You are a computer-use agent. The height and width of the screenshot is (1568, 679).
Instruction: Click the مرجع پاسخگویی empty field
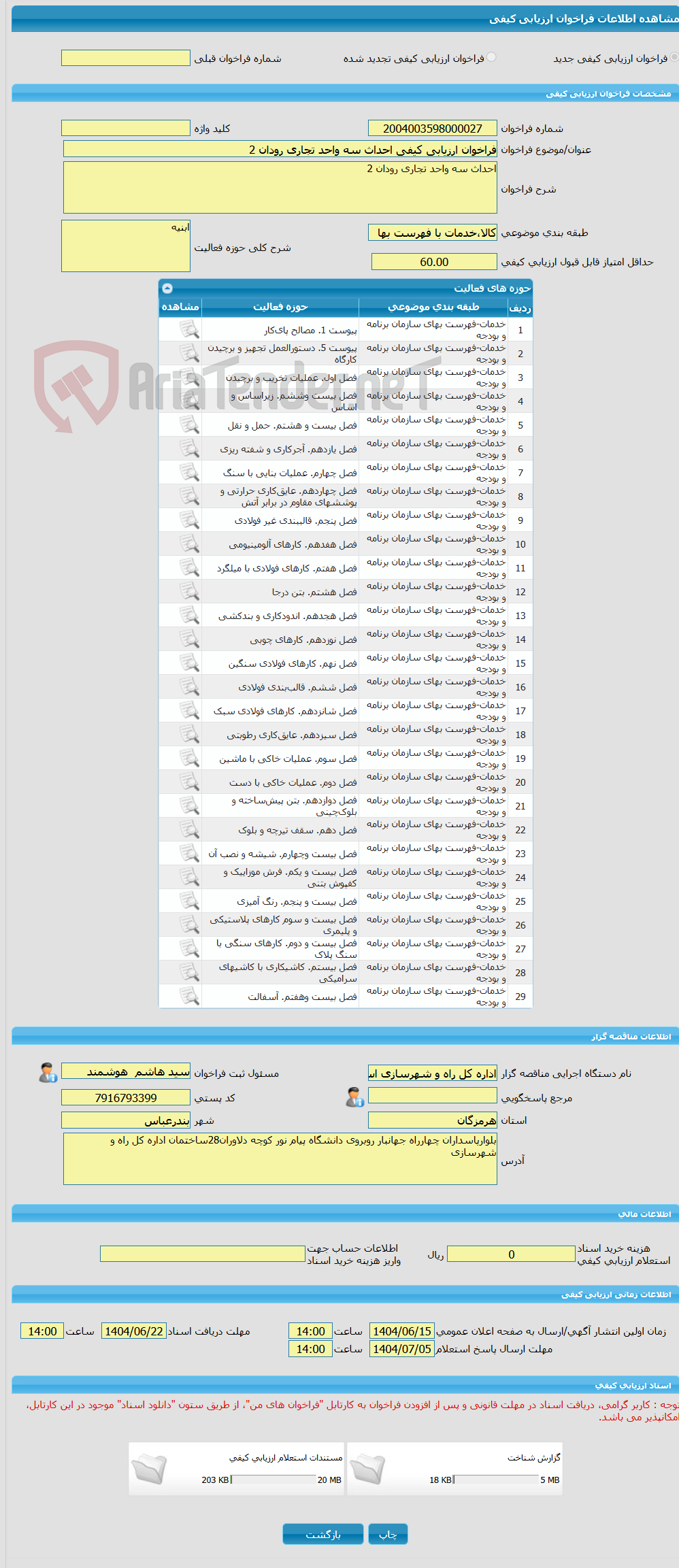(x=433, y=1095)
